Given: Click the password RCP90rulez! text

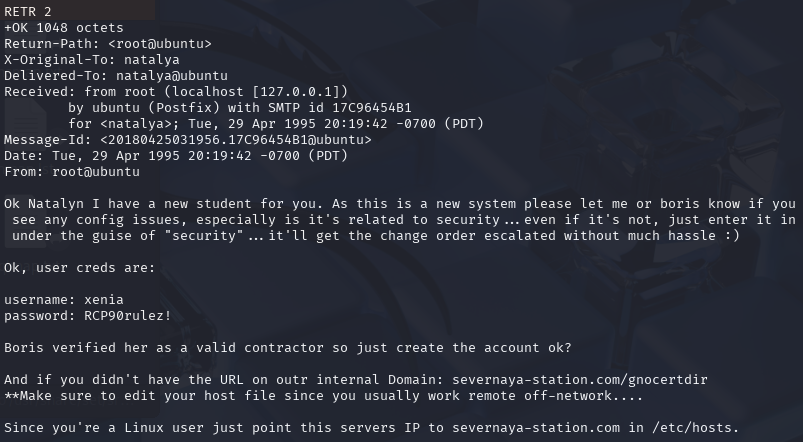Looking at the screenshot, I should (88, 315).
